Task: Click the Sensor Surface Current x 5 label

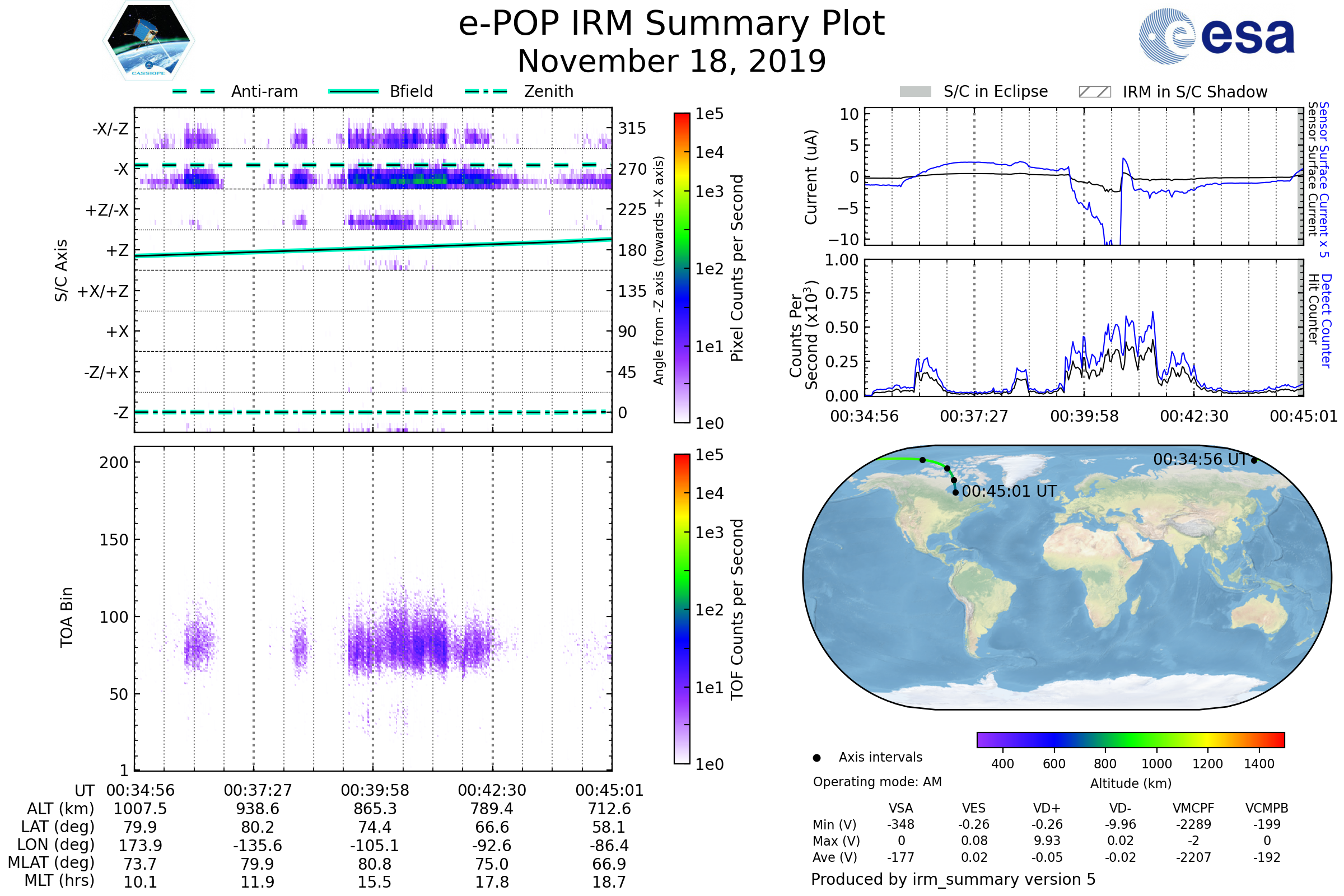Action: click(x=1323, y=179)
